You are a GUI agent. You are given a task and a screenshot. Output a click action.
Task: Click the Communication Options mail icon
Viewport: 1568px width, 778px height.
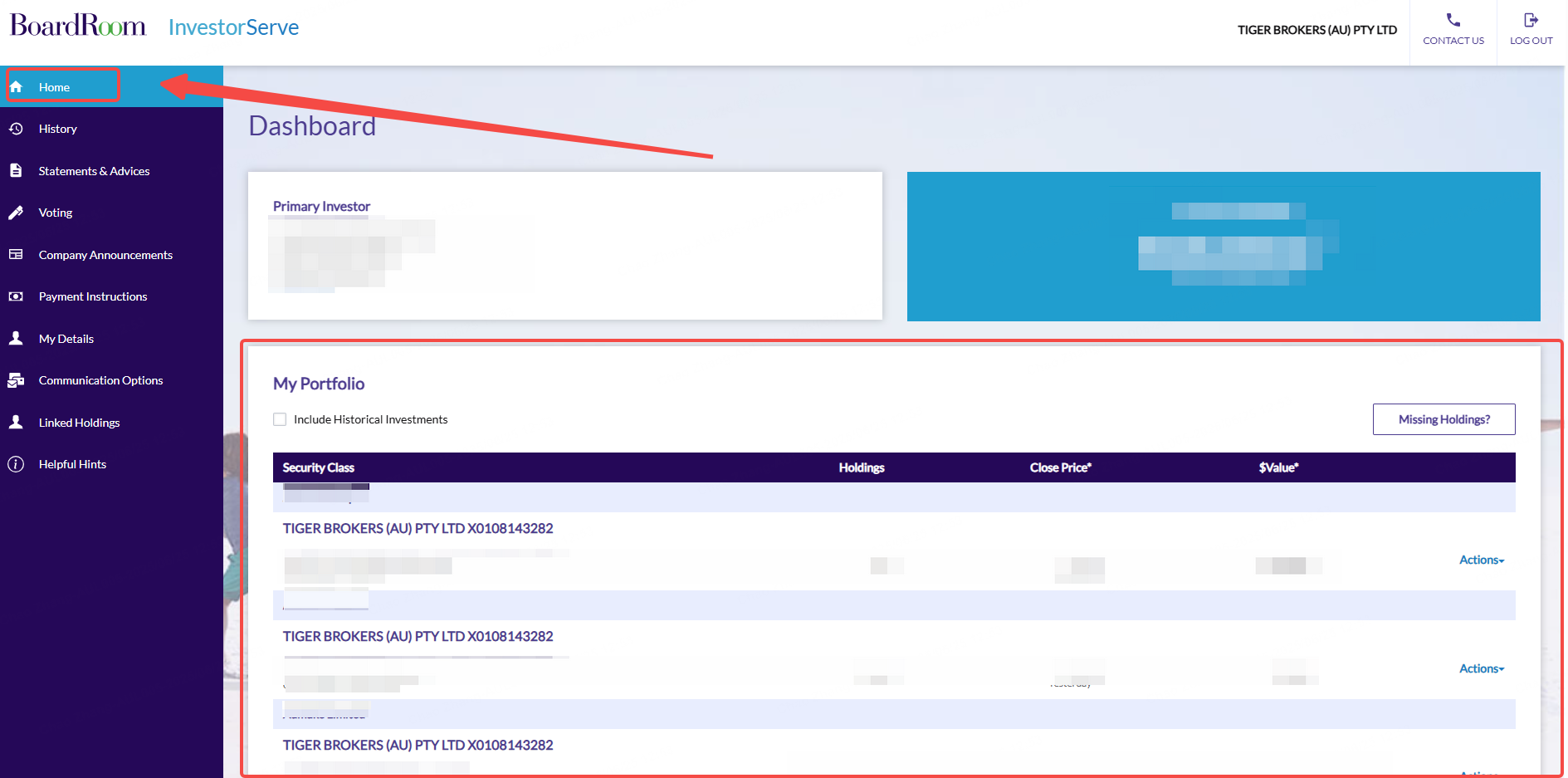[16, 380]
